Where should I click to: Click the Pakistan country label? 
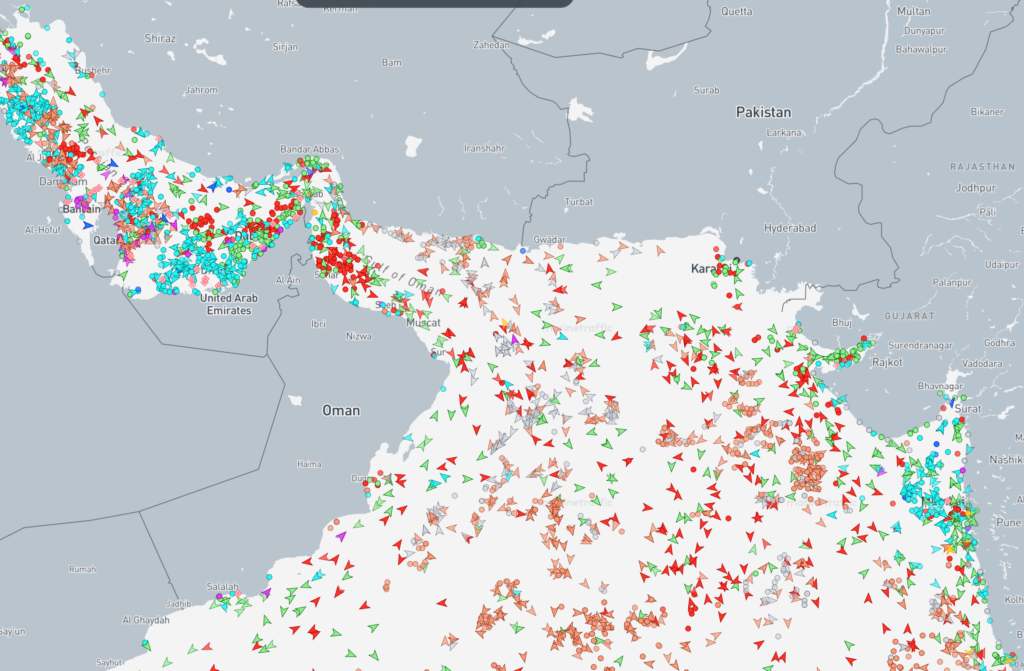[763, 112]
